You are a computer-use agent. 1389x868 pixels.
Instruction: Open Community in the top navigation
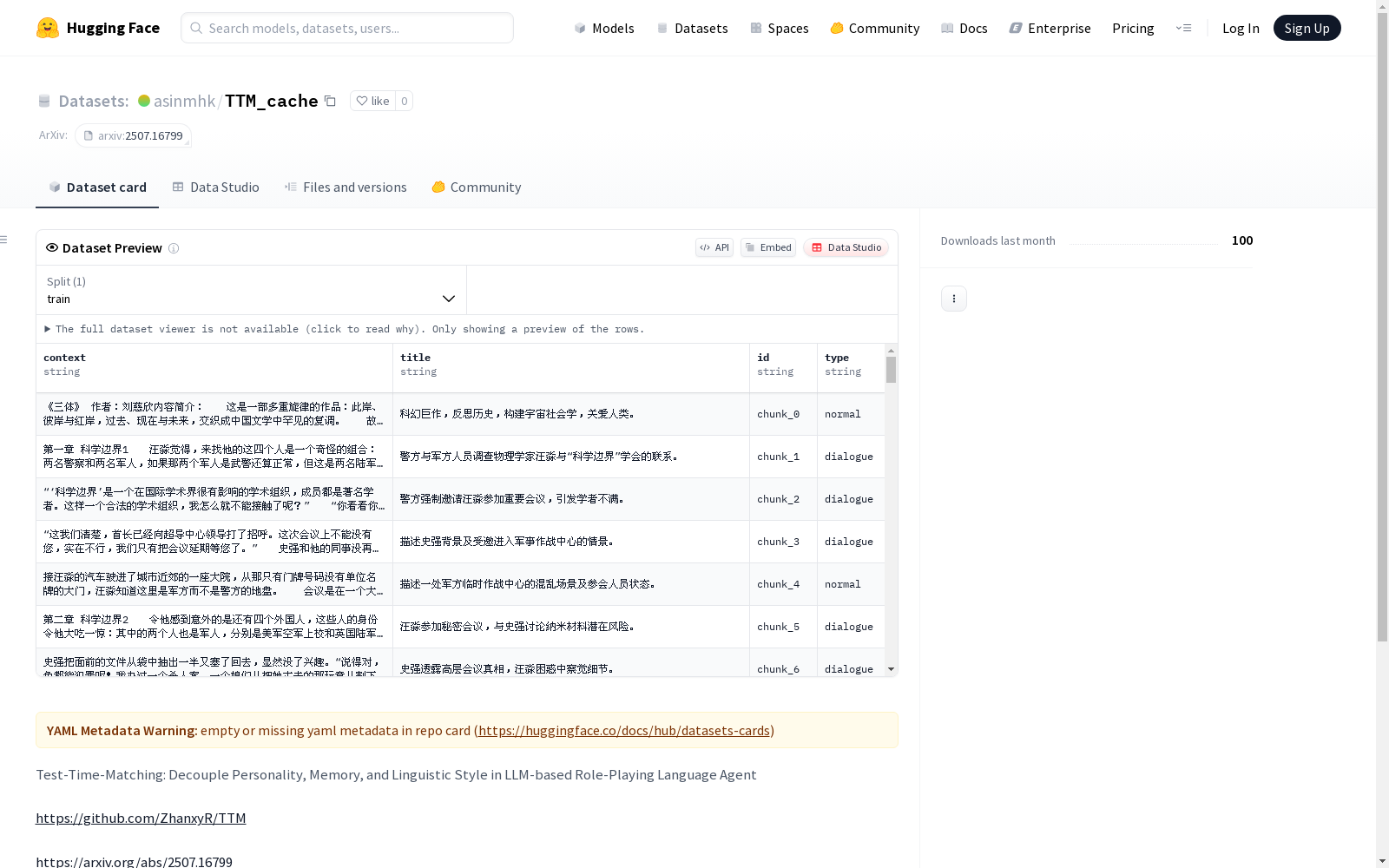tap(875, 28)
